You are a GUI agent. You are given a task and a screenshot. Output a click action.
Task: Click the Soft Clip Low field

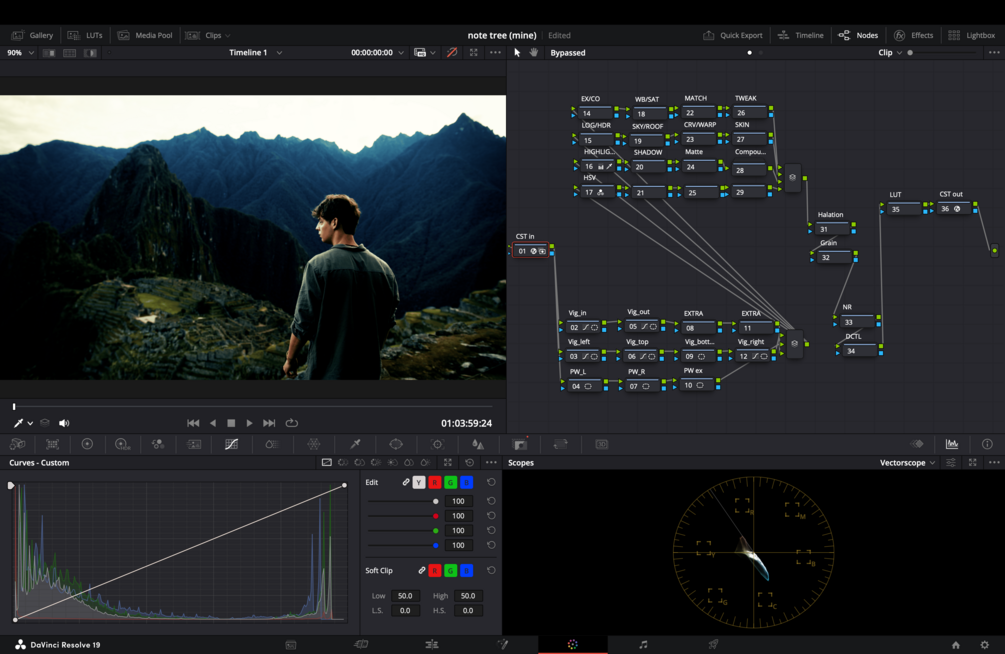click(404, 596)
